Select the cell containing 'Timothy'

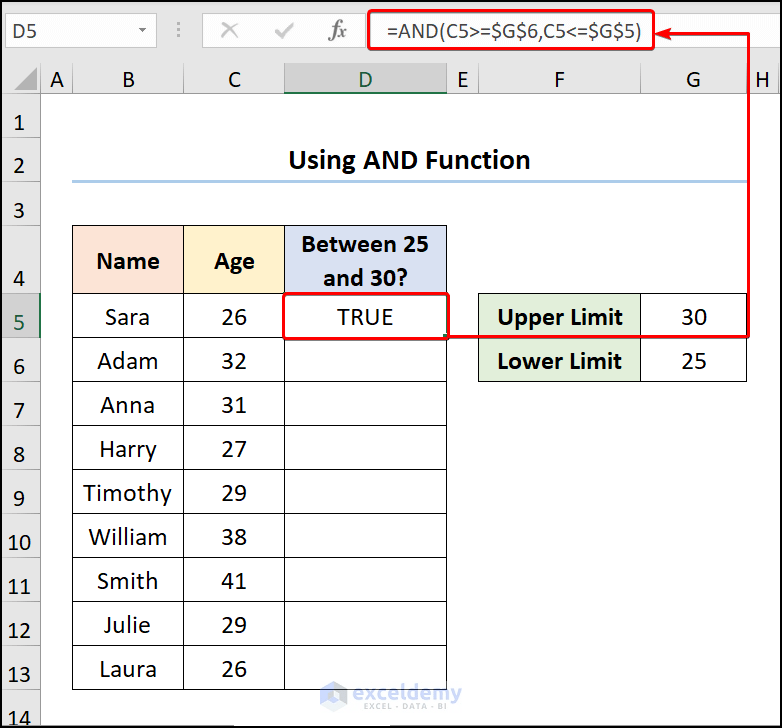[128, 491]
